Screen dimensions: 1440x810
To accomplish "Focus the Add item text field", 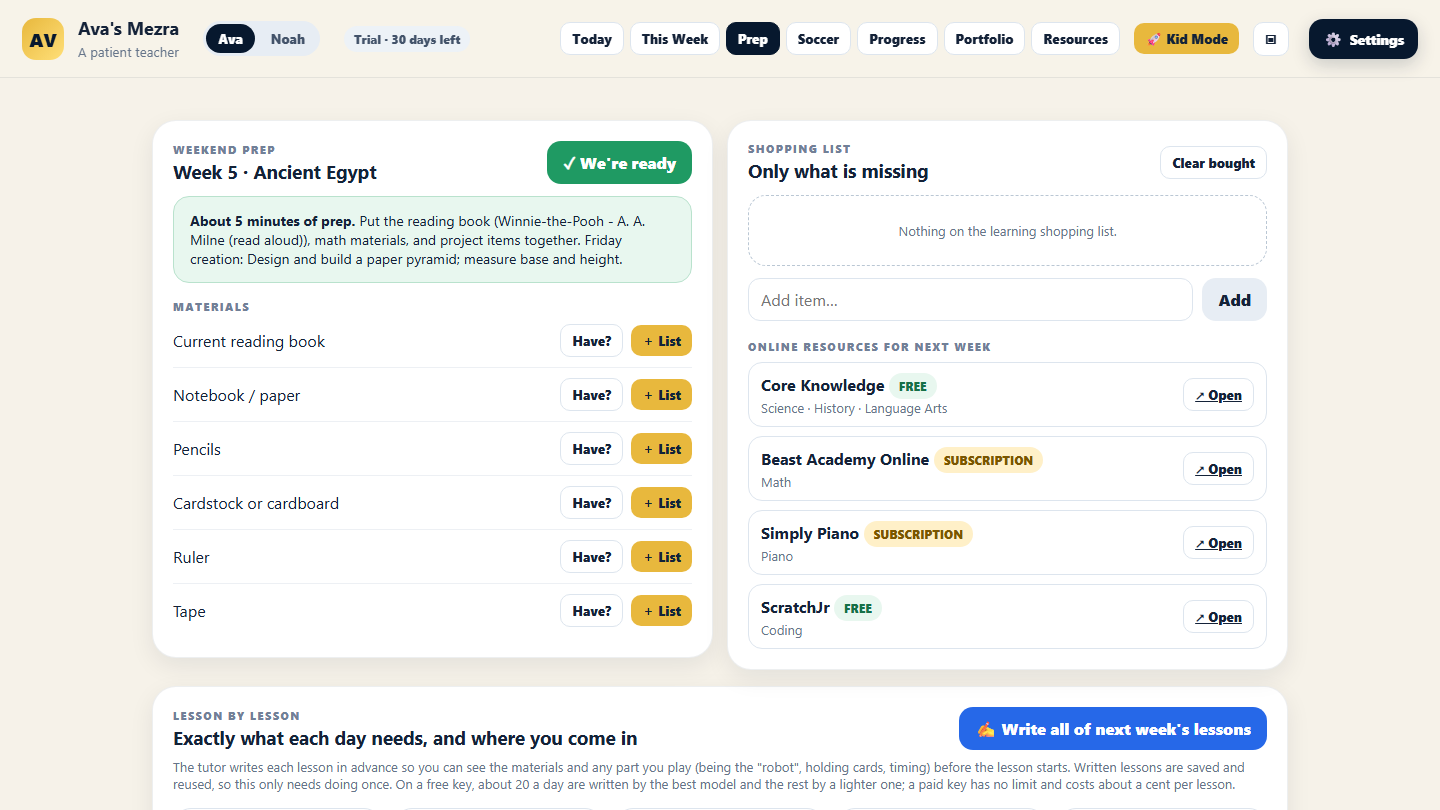I will tap(970, 300).
